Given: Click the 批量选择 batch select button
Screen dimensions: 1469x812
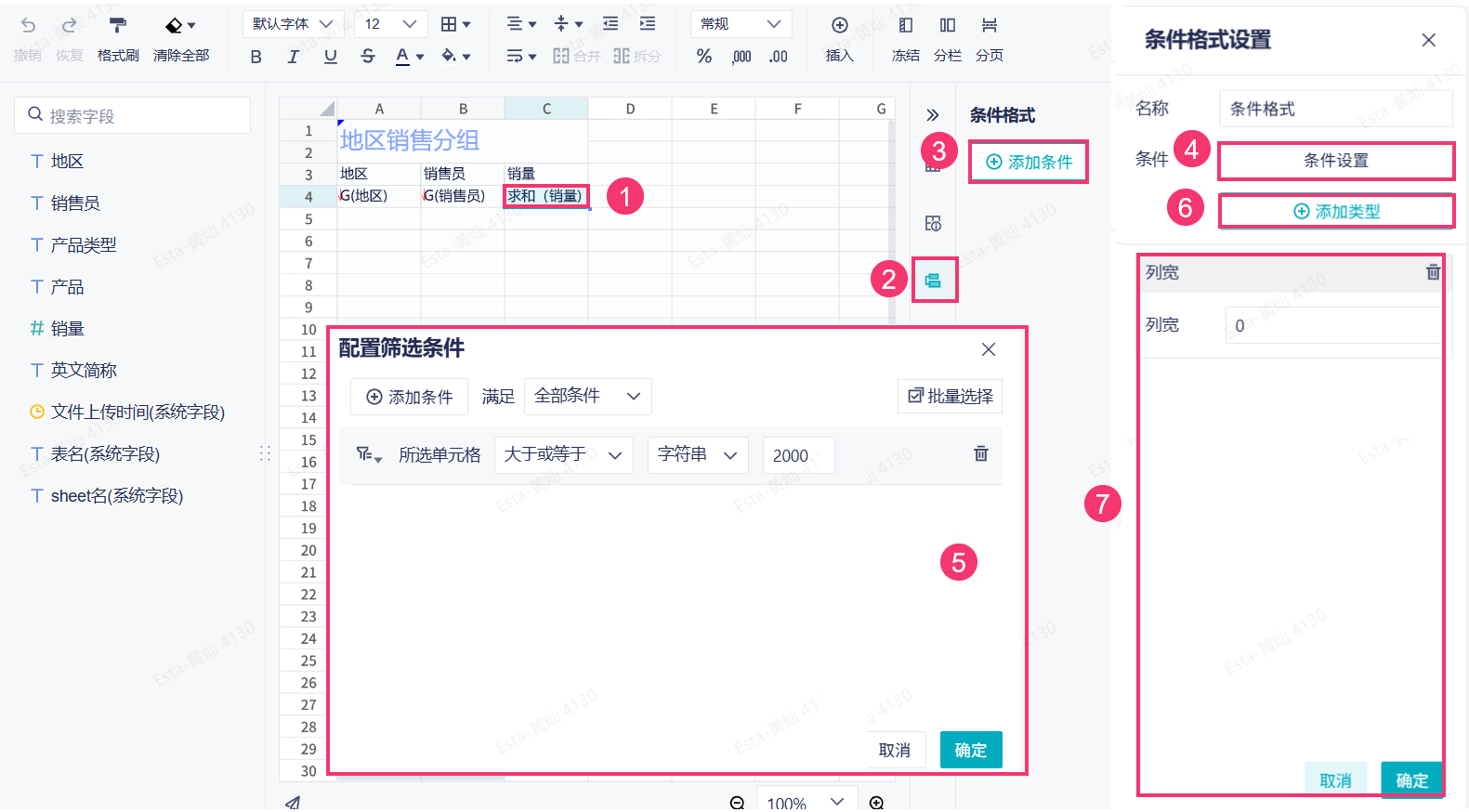Looking at the screenshot, I should tap(950, 397).
